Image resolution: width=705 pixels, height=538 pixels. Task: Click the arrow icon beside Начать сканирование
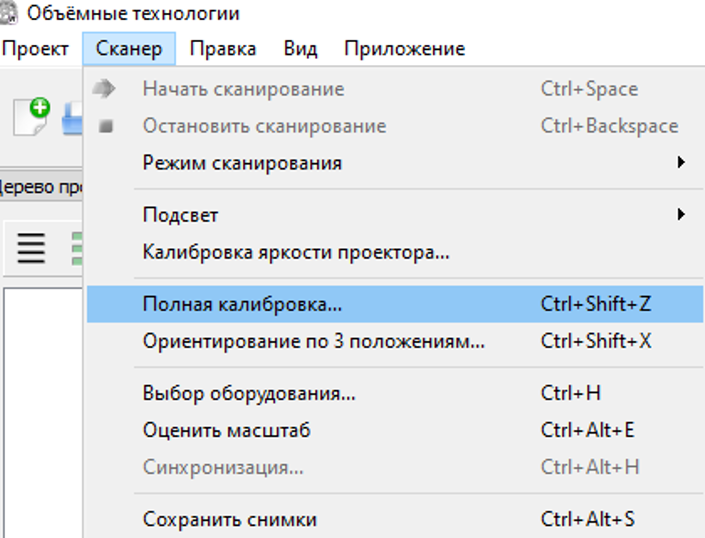(104, 89)
